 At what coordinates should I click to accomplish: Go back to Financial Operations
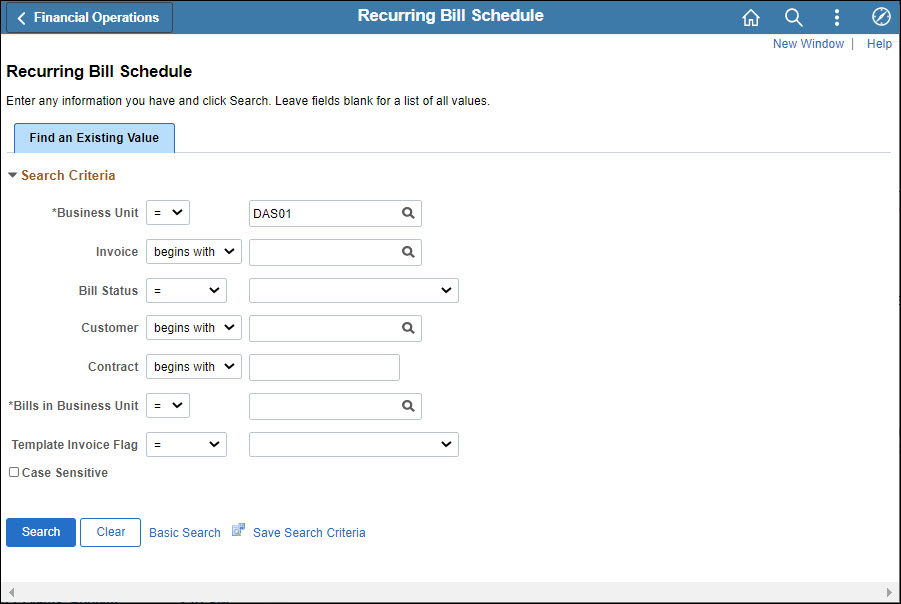tap(88, 17)
